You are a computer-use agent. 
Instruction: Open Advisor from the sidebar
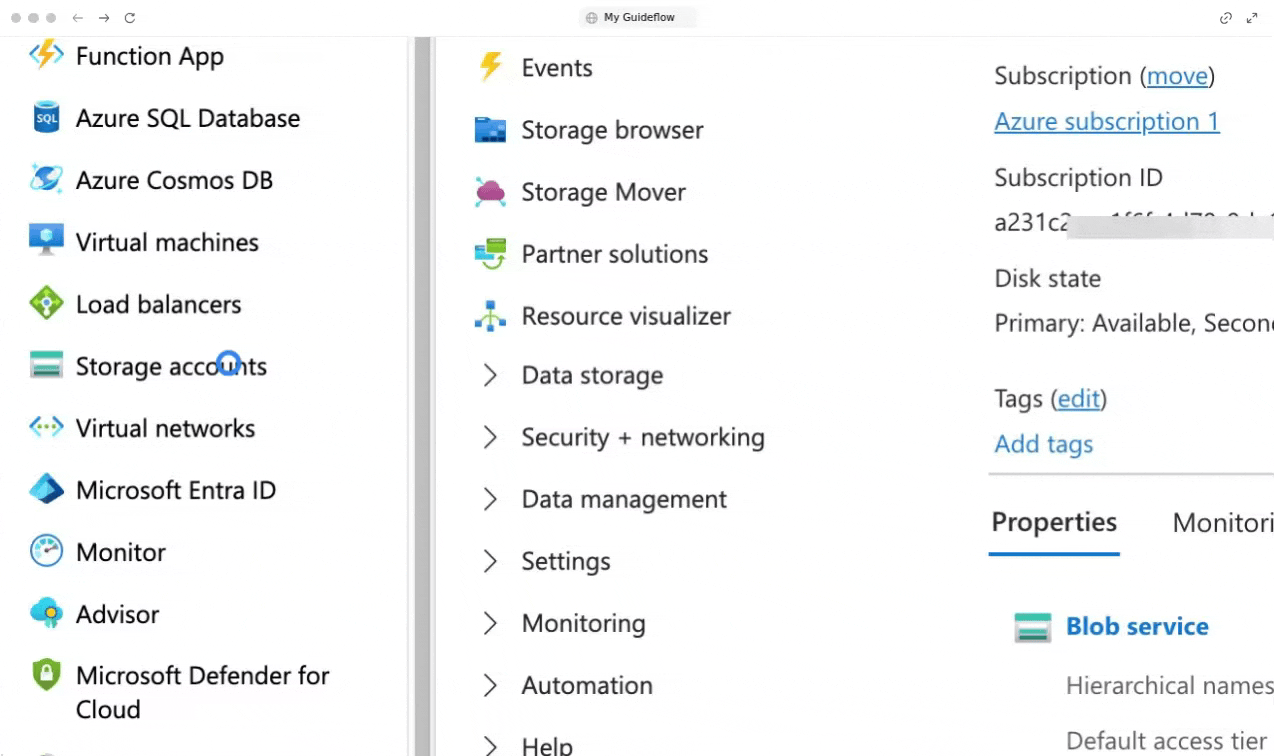click(117, 614)
